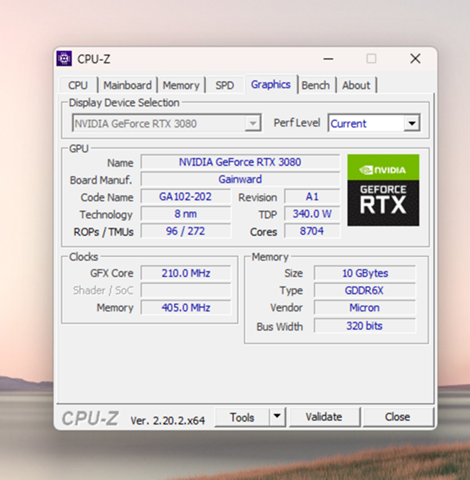The width and height of the screenshot is (470, 480).
Task: Click the Graphics tab
Action: (271, 84)
